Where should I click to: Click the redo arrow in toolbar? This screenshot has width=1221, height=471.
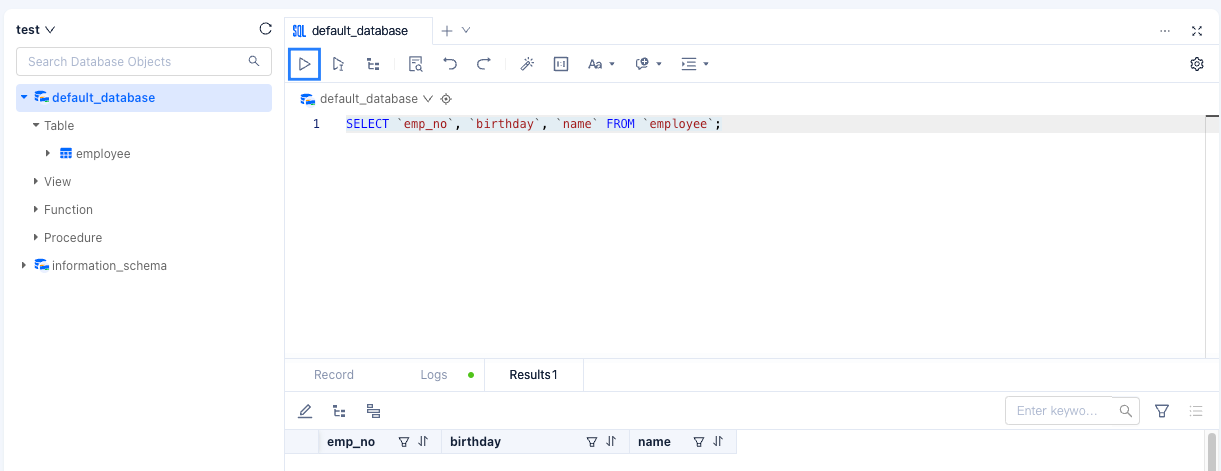(x=484, y=64)
